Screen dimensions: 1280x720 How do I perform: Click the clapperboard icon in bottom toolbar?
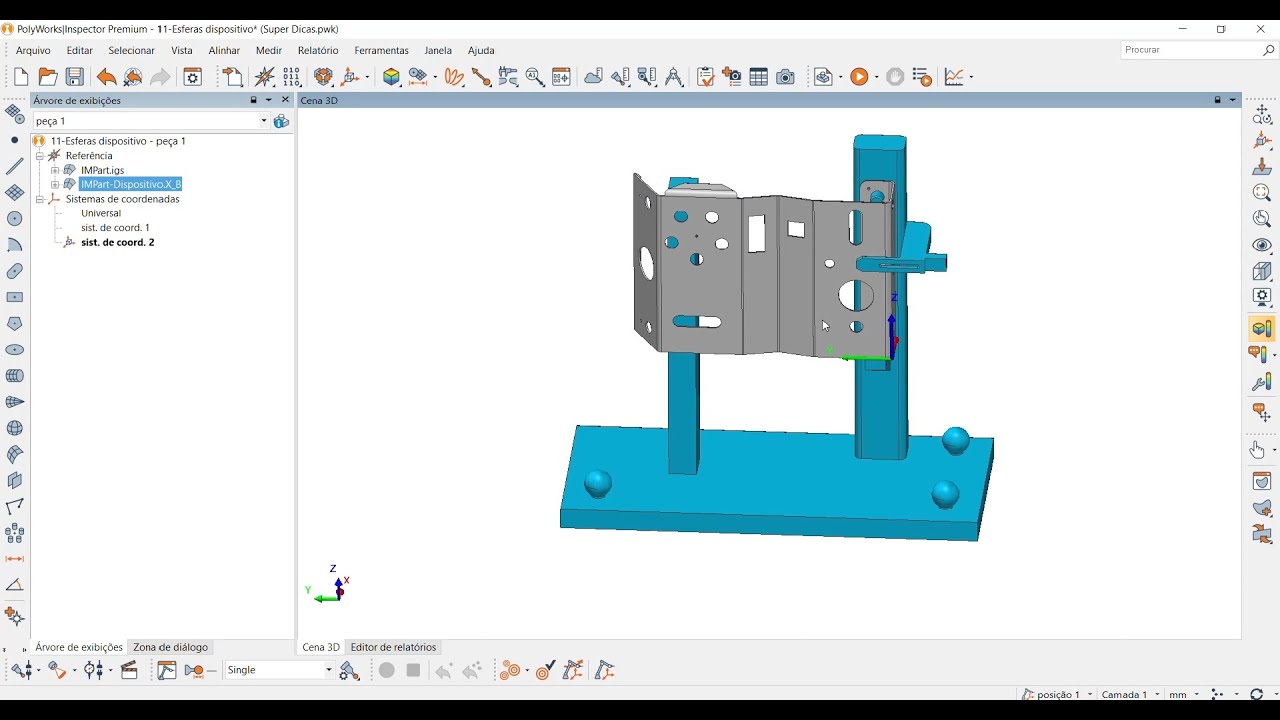pyautogui.click(x=129, y=670)
